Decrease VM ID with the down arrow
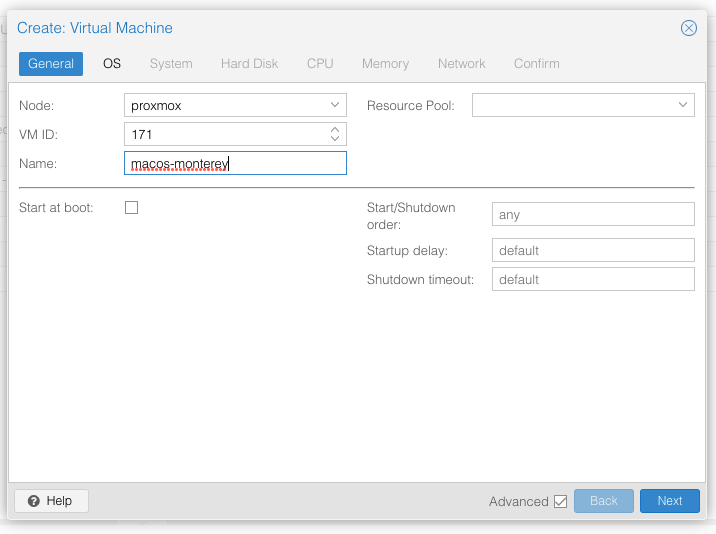This screenshot has width=716, height=534. point(335,138)
